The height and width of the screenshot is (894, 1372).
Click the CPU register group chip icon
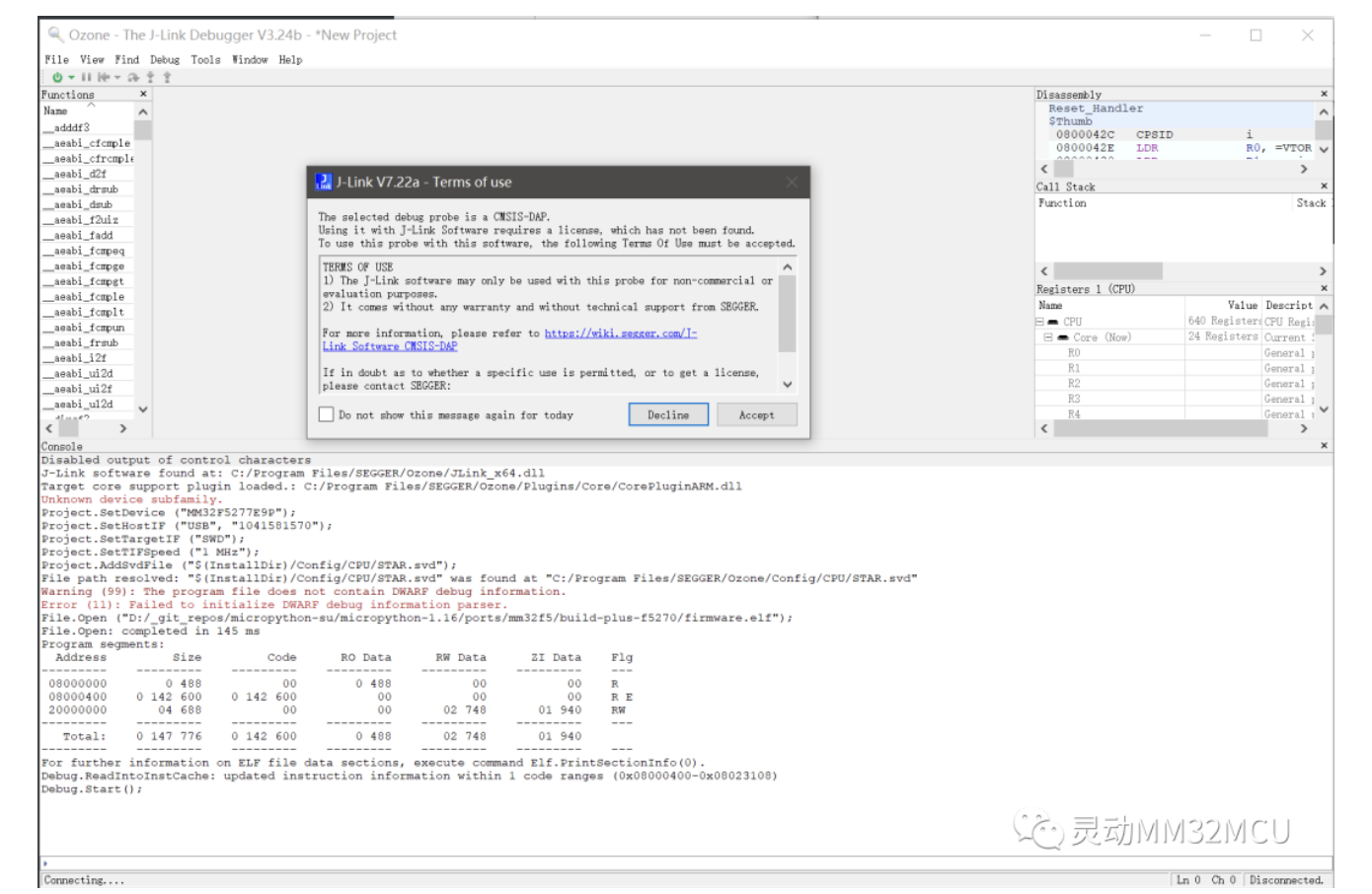(x=1053, y=322)
